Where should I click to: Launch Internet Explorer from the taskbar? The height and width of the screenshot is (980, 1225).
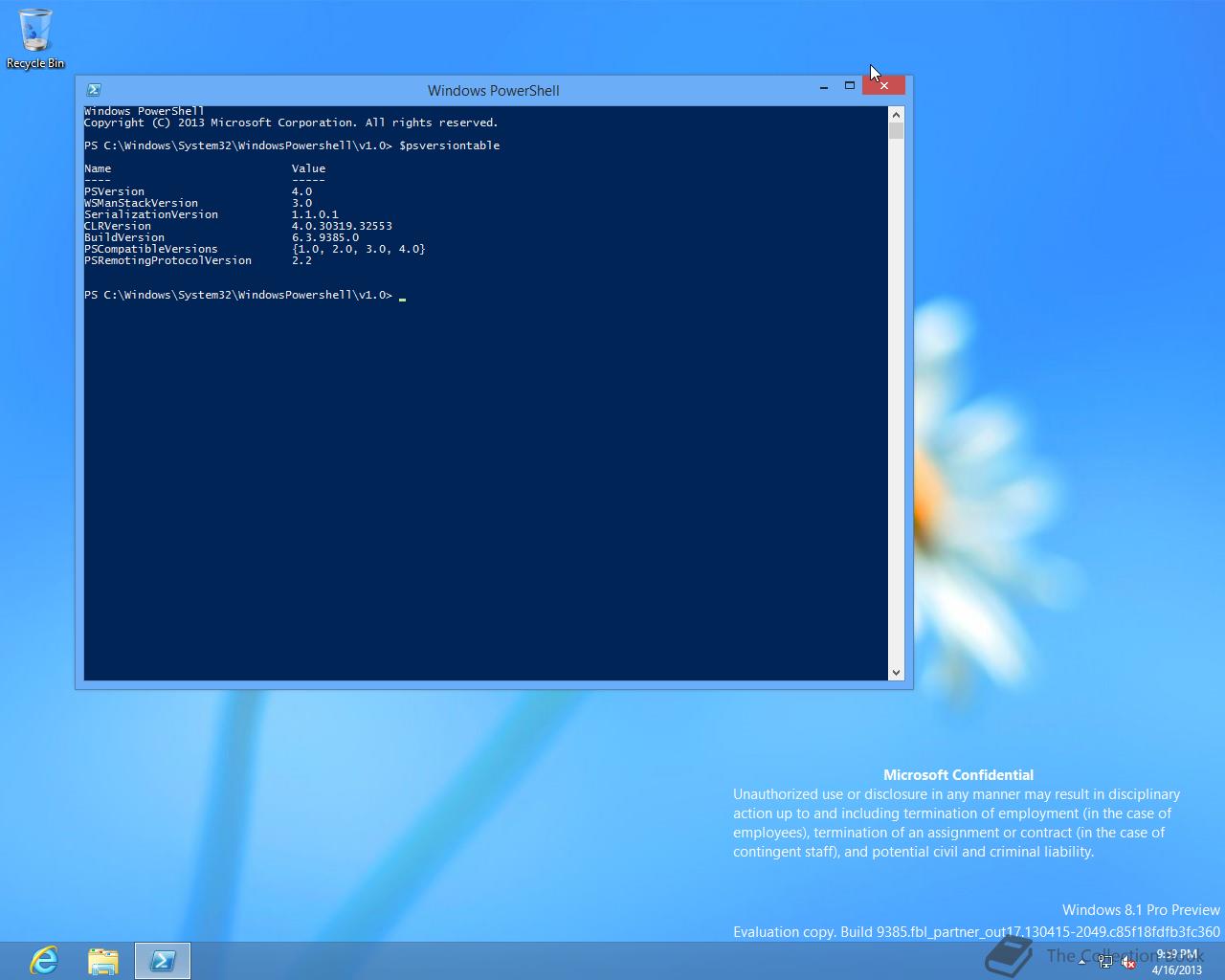point(44,961)
